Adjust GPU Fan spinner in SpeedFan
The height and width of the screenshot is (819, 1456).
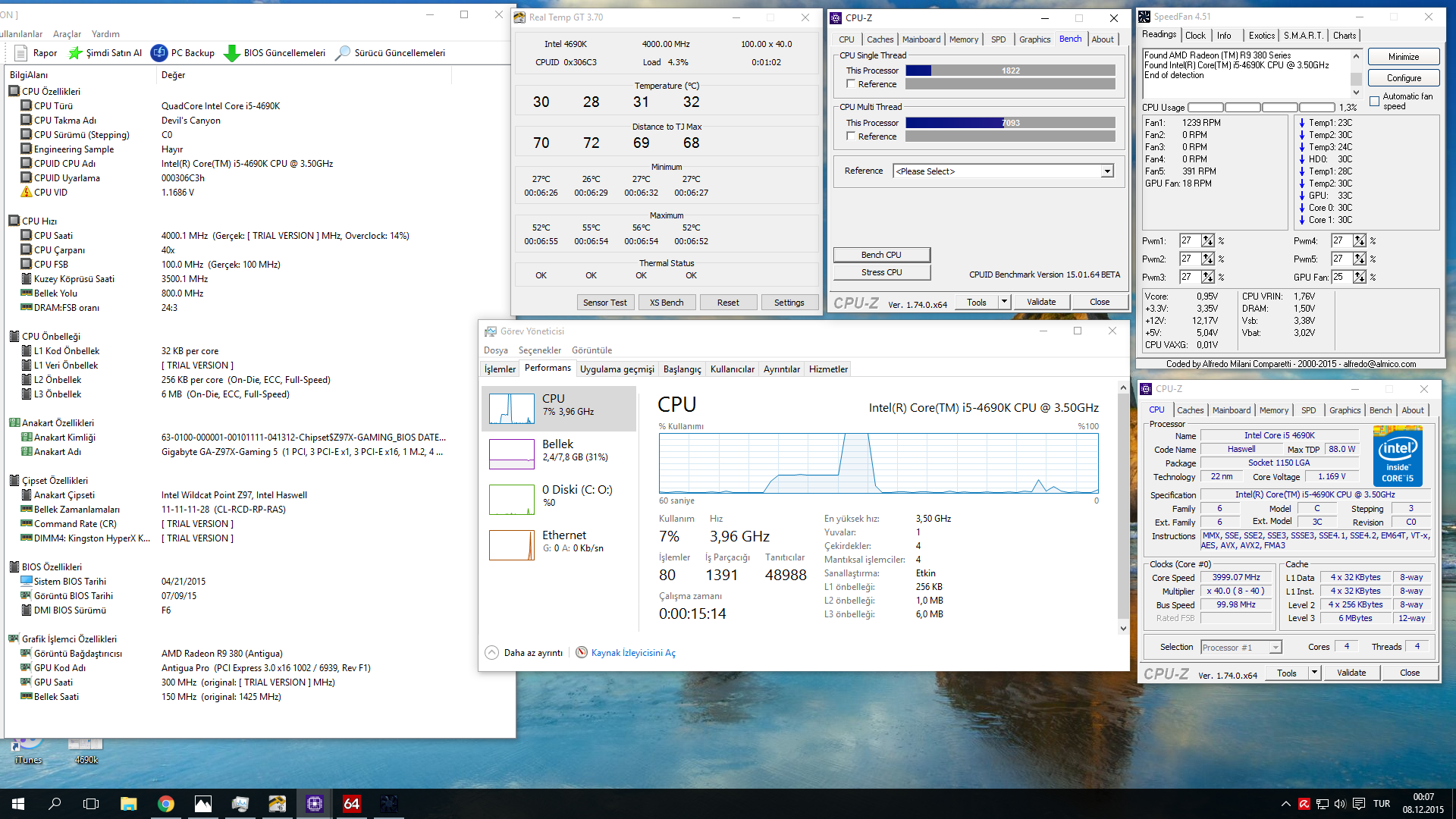[1360, 278]
